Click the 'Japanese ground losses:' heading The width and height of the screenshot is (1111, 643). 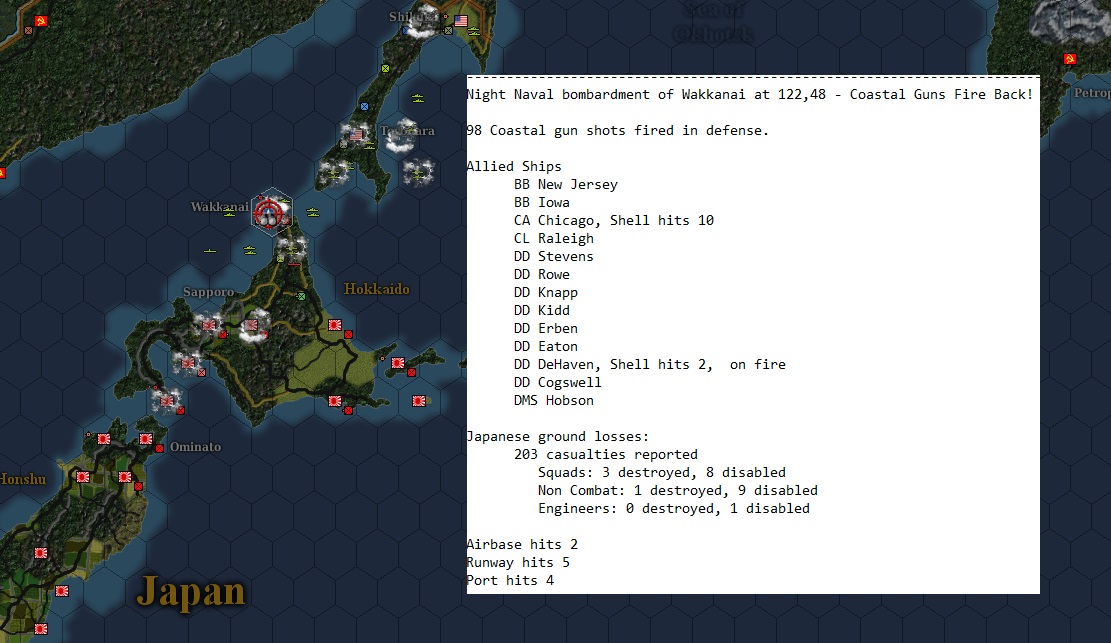pyautogui.click(x=558, y=437)
